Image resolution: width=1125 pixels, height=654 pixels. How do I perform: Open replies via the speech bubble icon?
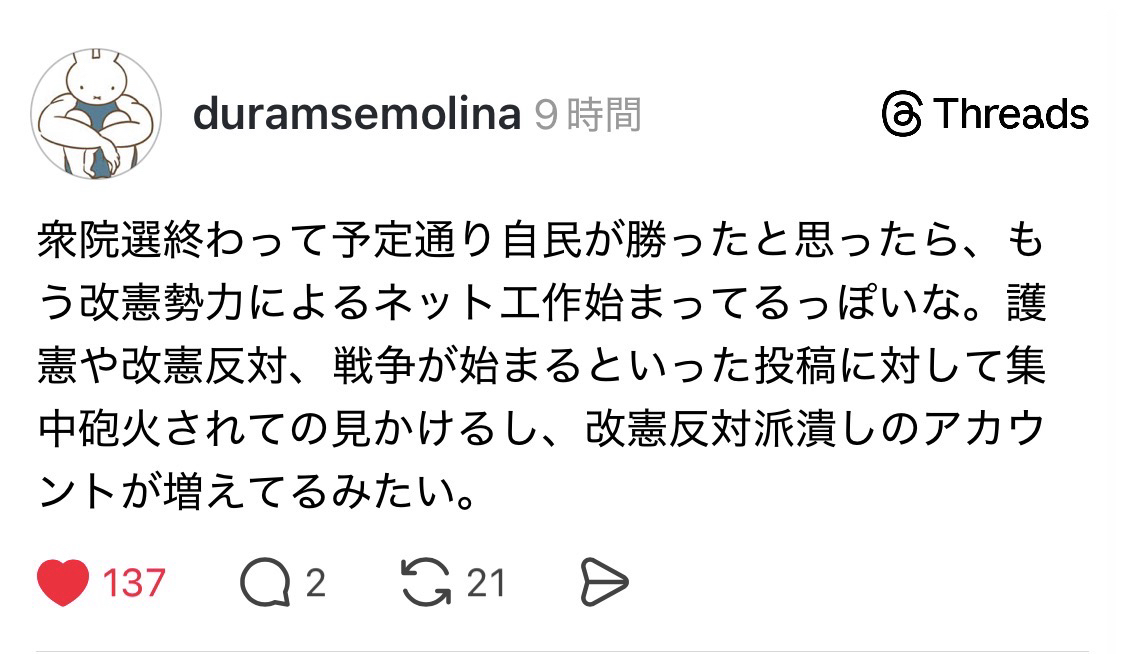[265, 583]
